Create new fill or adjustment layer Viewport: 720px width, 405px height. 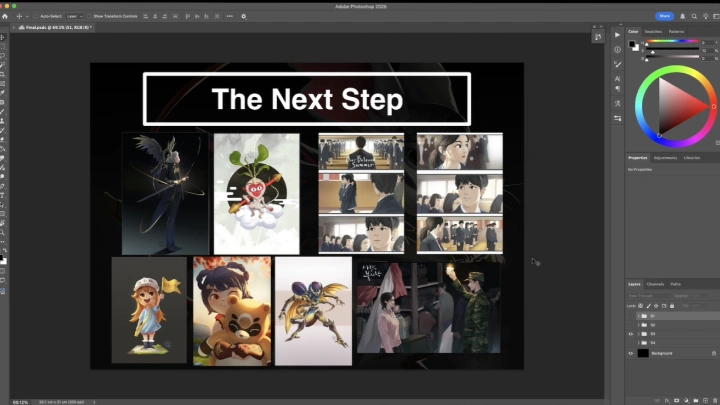tap(686, 400)
